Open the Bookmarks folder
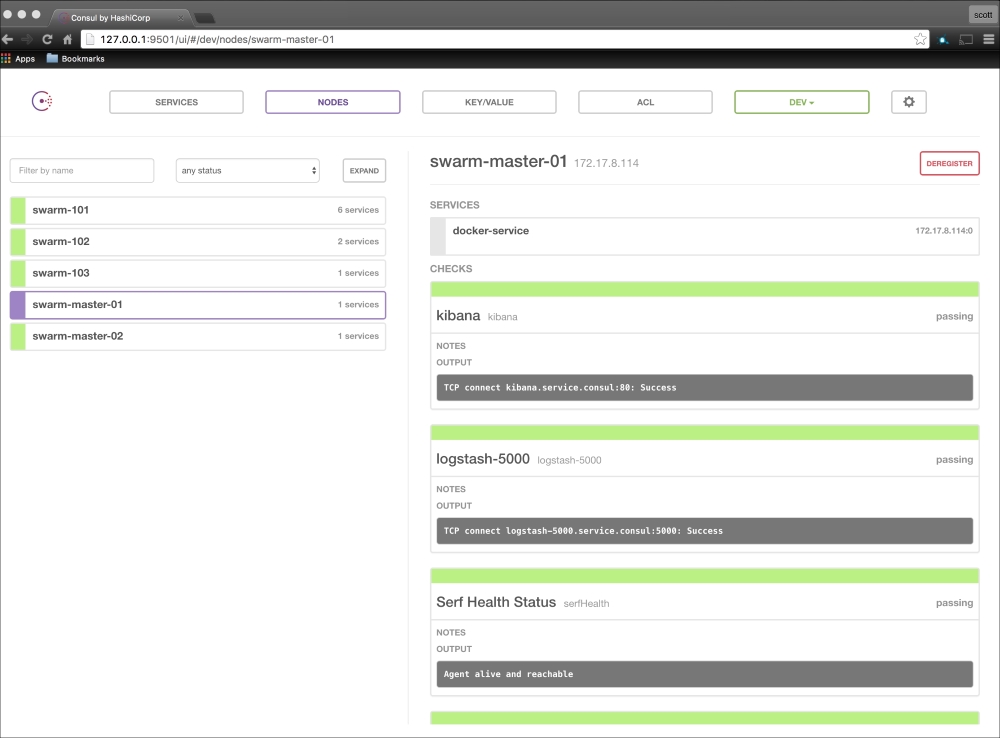Image resolution: width=1000 pixels, height=738 pixels. tap(76, 59)
